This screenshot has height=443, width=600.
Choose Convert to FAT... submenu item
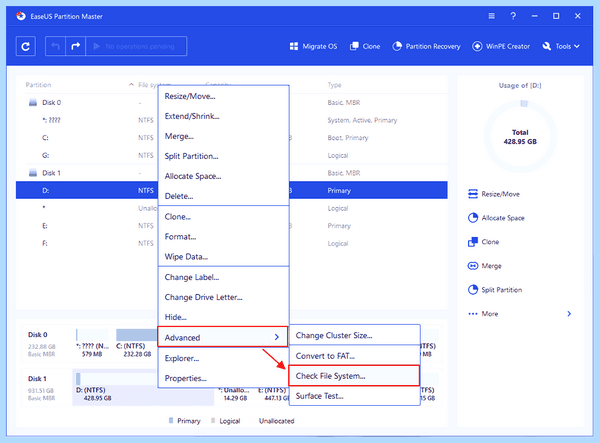pos(355,356)
